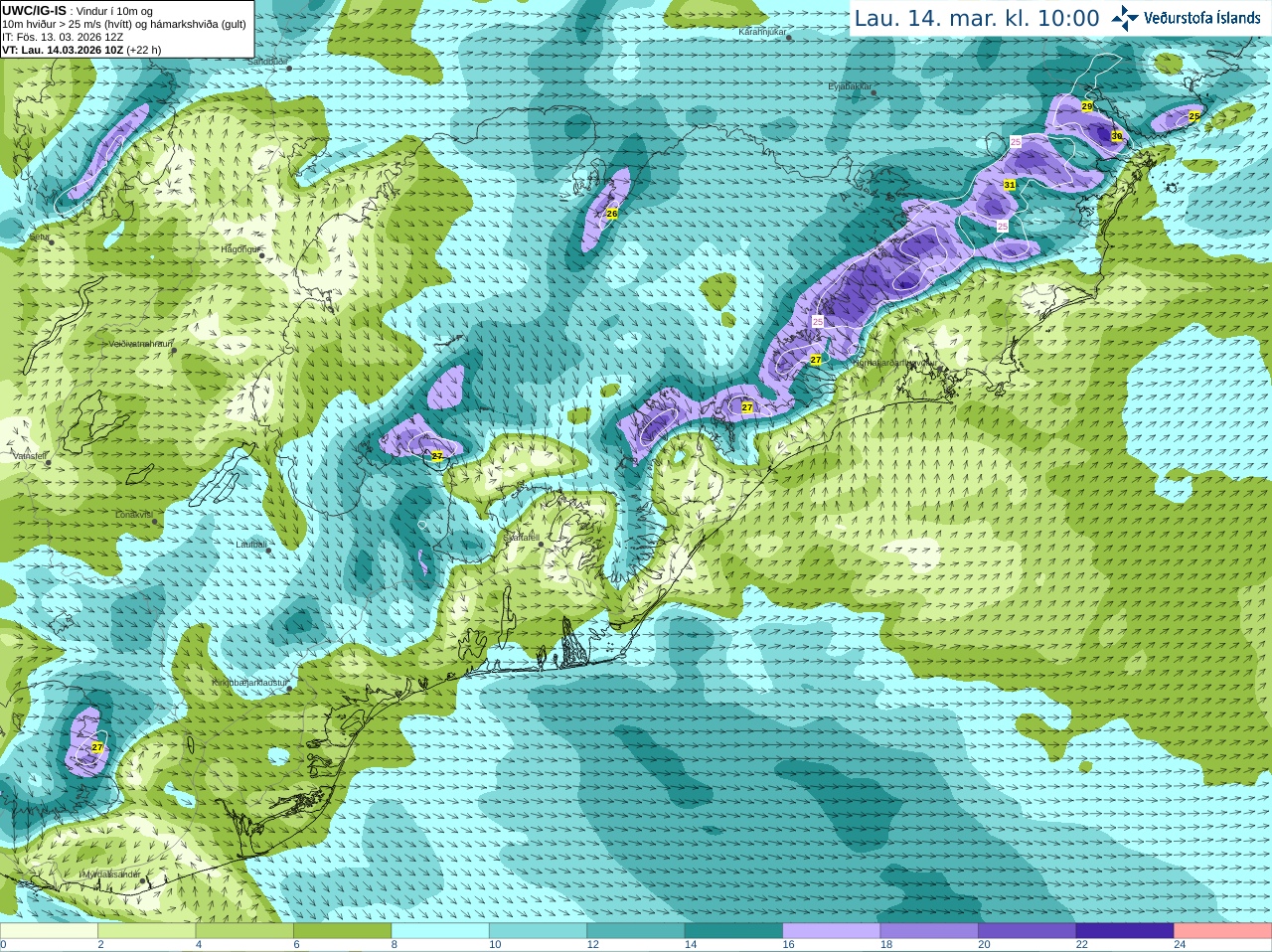Click the legend scale number 8

click(x=395, y=945)
